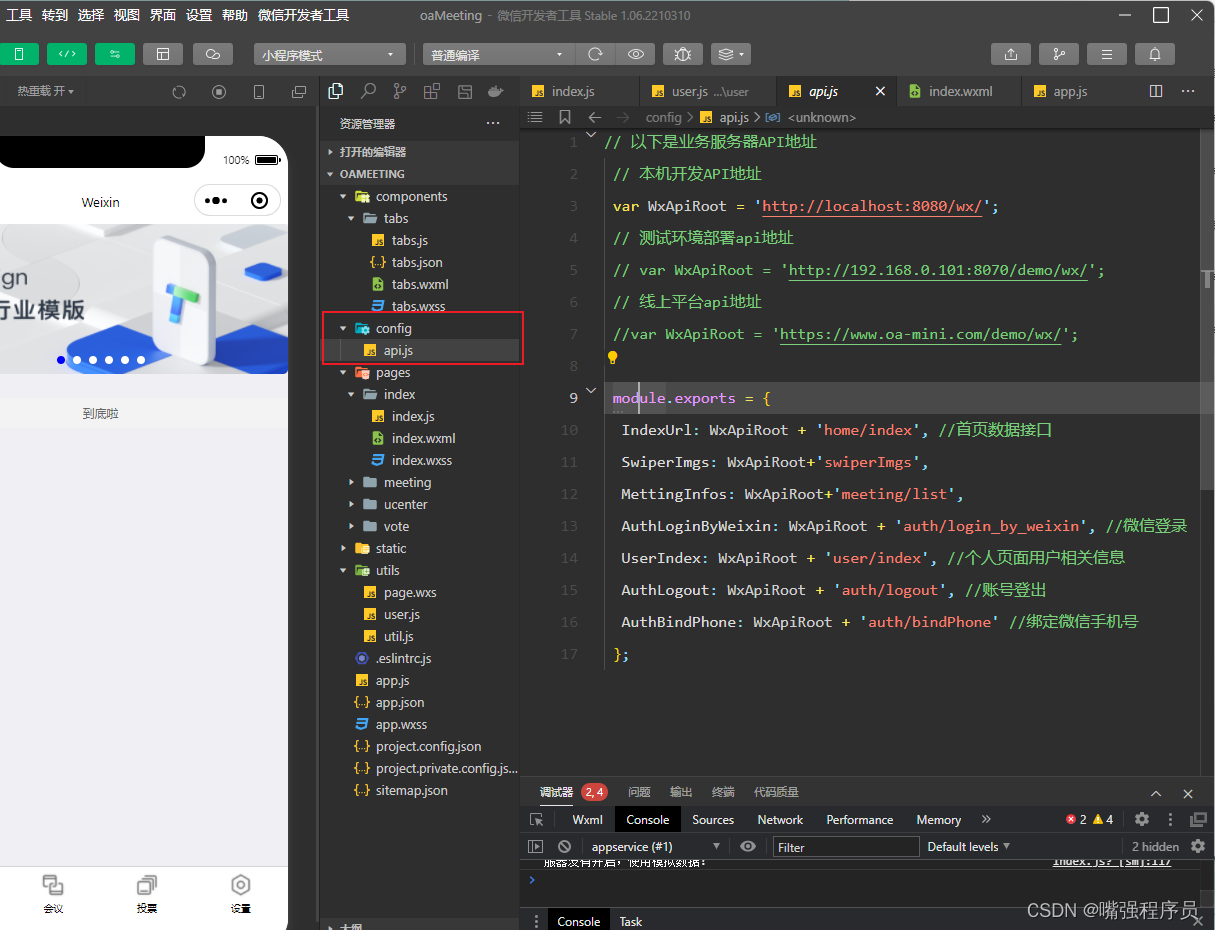Switch to the app.js editor tab
This screenshot has width=1215, height=930.
point(1077,91)
